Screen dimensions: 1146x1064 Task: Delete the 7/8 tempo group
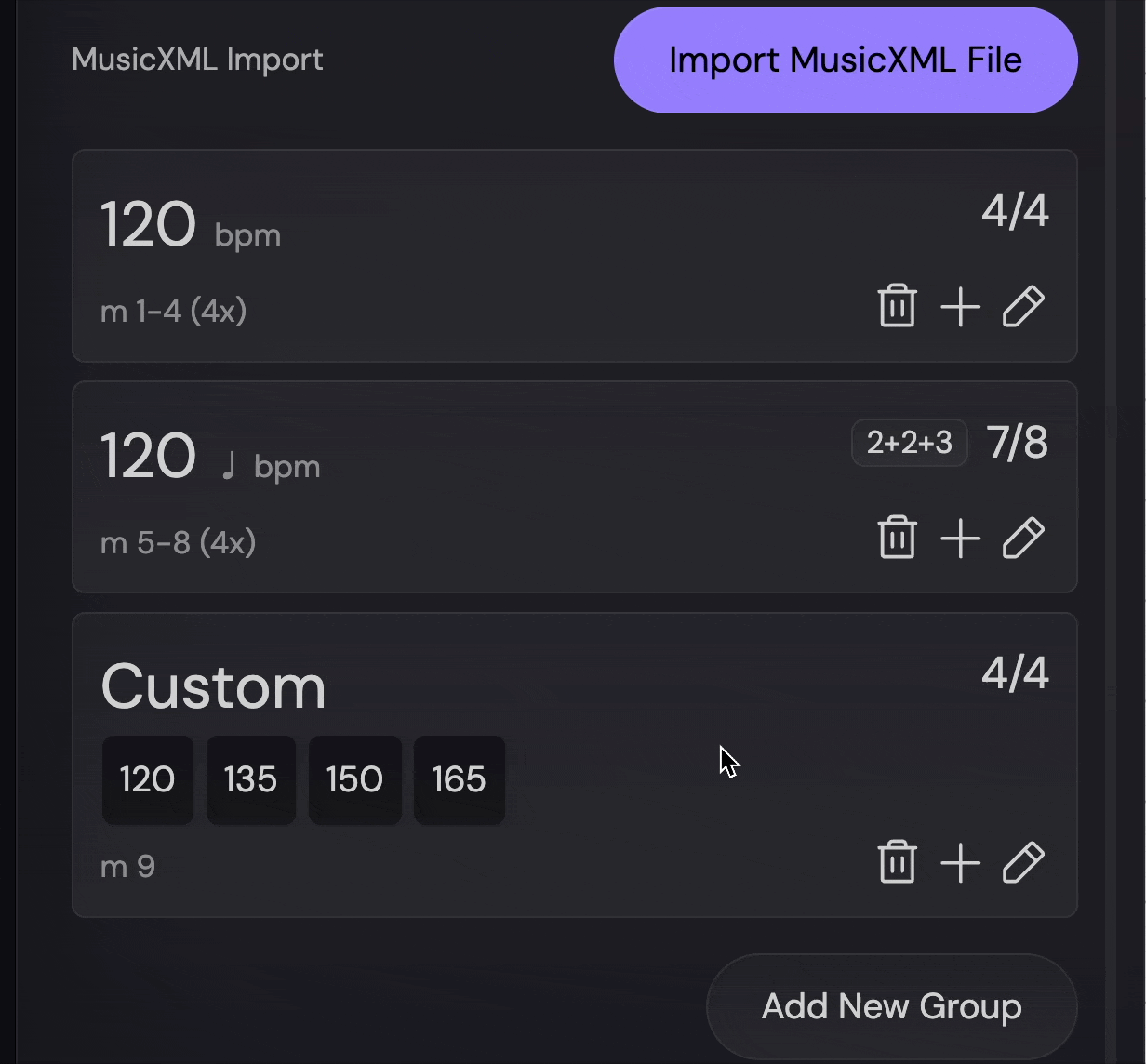896,537
